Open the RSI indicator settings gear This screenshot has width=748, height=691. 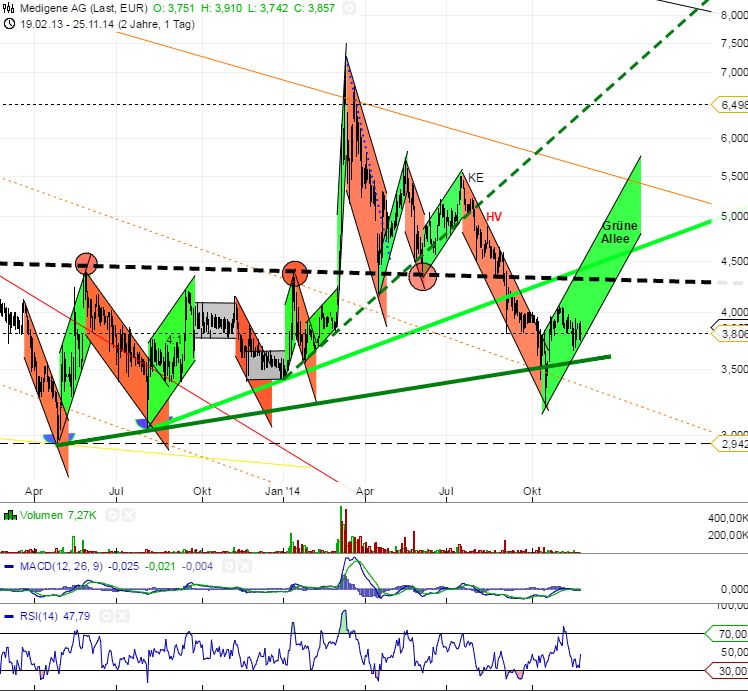106,617
